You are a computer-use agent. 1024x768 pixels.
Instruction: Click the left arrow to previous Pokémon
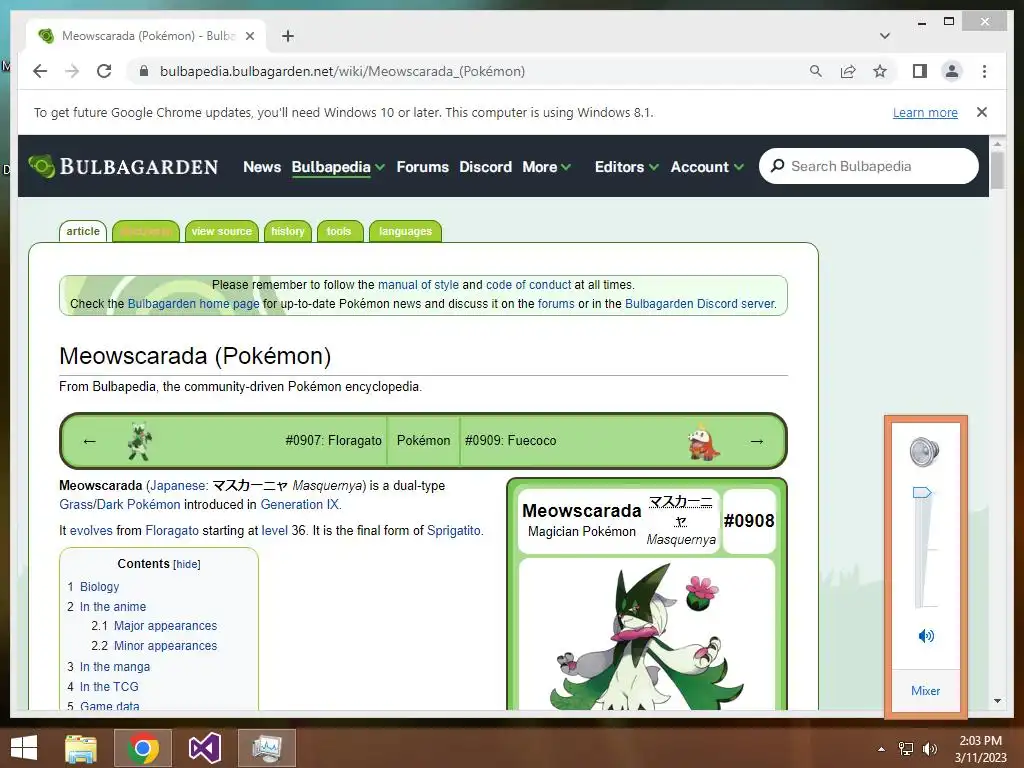coord(89,441)
